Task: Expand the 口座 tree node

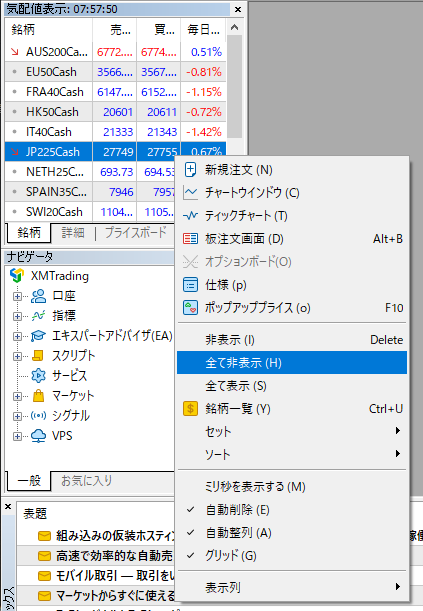Action: (17, 297)
